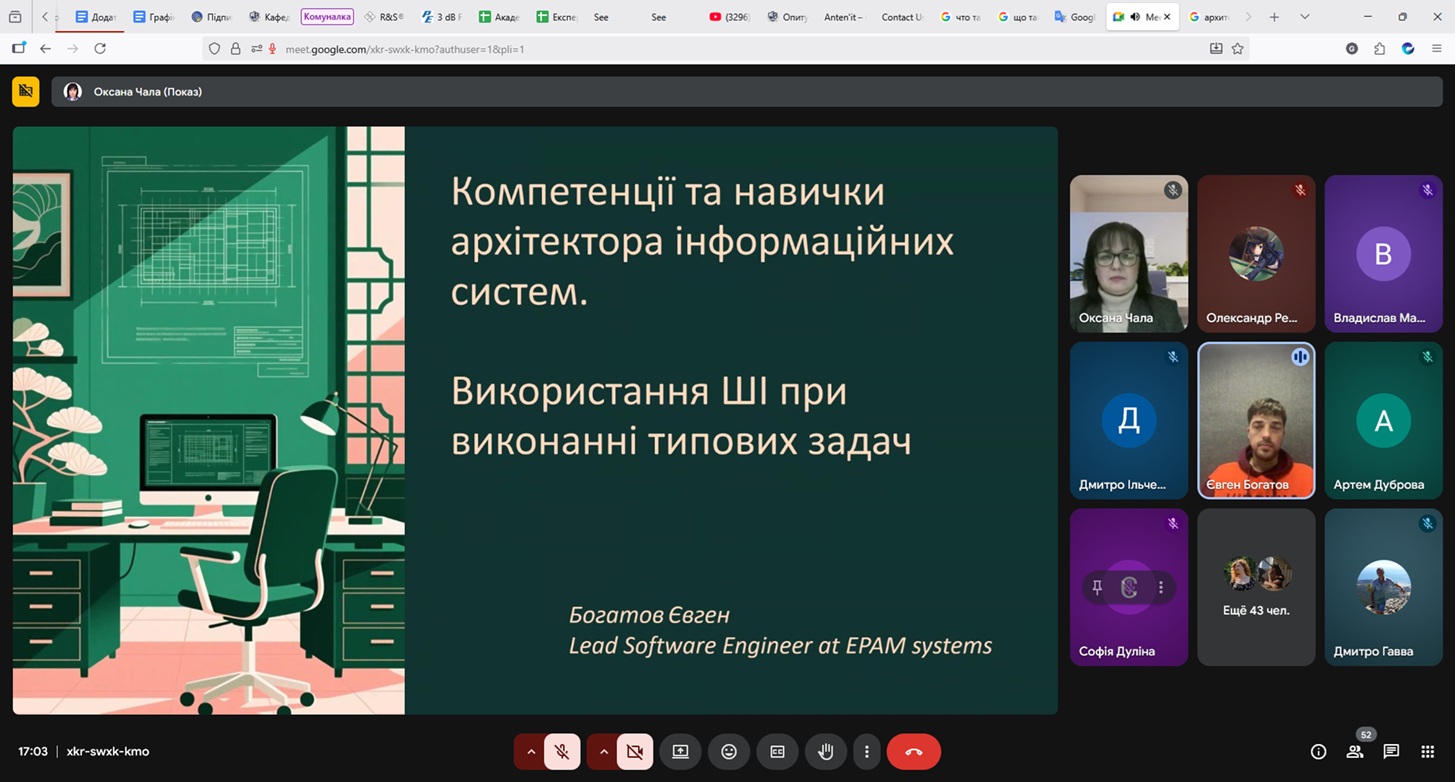Show the participants list with 52 people
This screenshot has width=1456, height=782.
pos(1354,751)
